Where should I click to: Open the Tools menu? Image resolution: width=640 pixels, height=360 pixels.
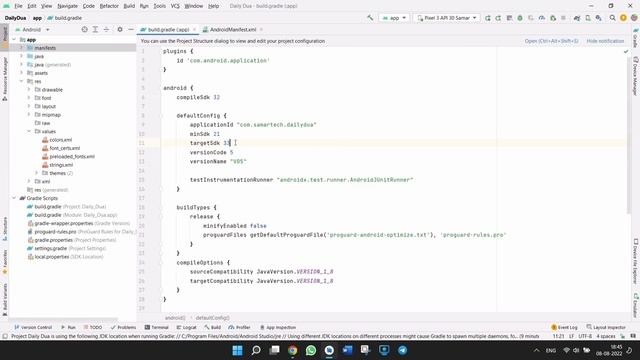coord(159,6)
